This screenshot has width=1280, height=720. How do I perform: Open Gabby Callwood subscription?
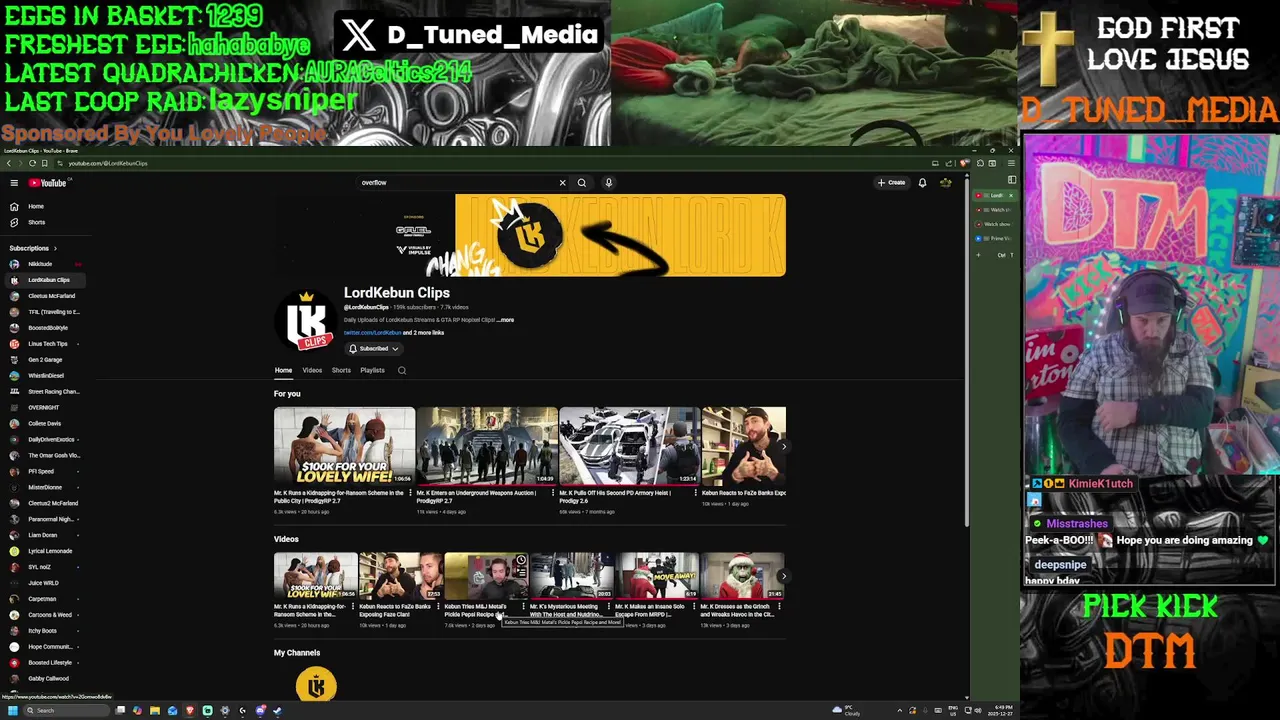(45, 679)
